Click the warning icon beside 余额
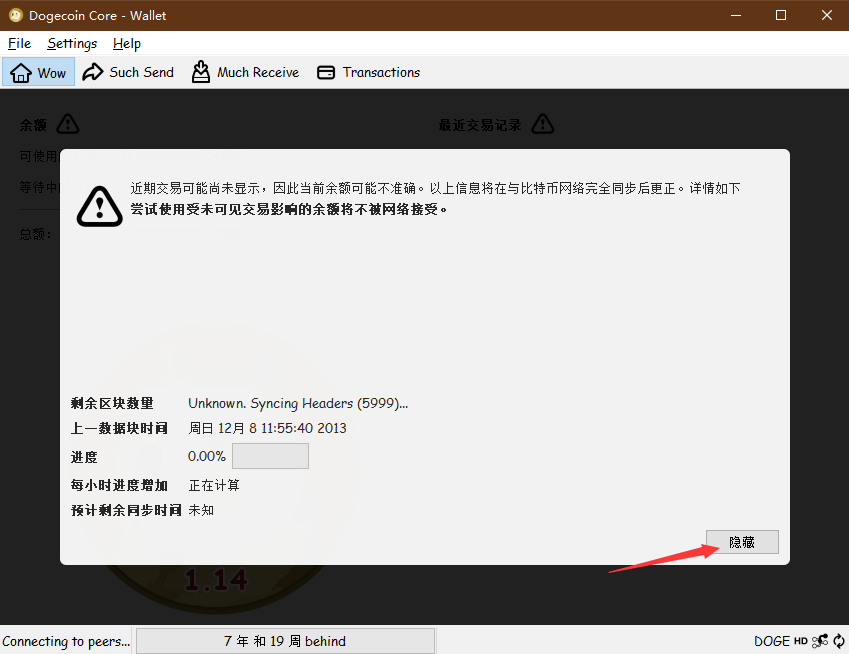Screen dimensions: 849x654 (x=67, y=124)
